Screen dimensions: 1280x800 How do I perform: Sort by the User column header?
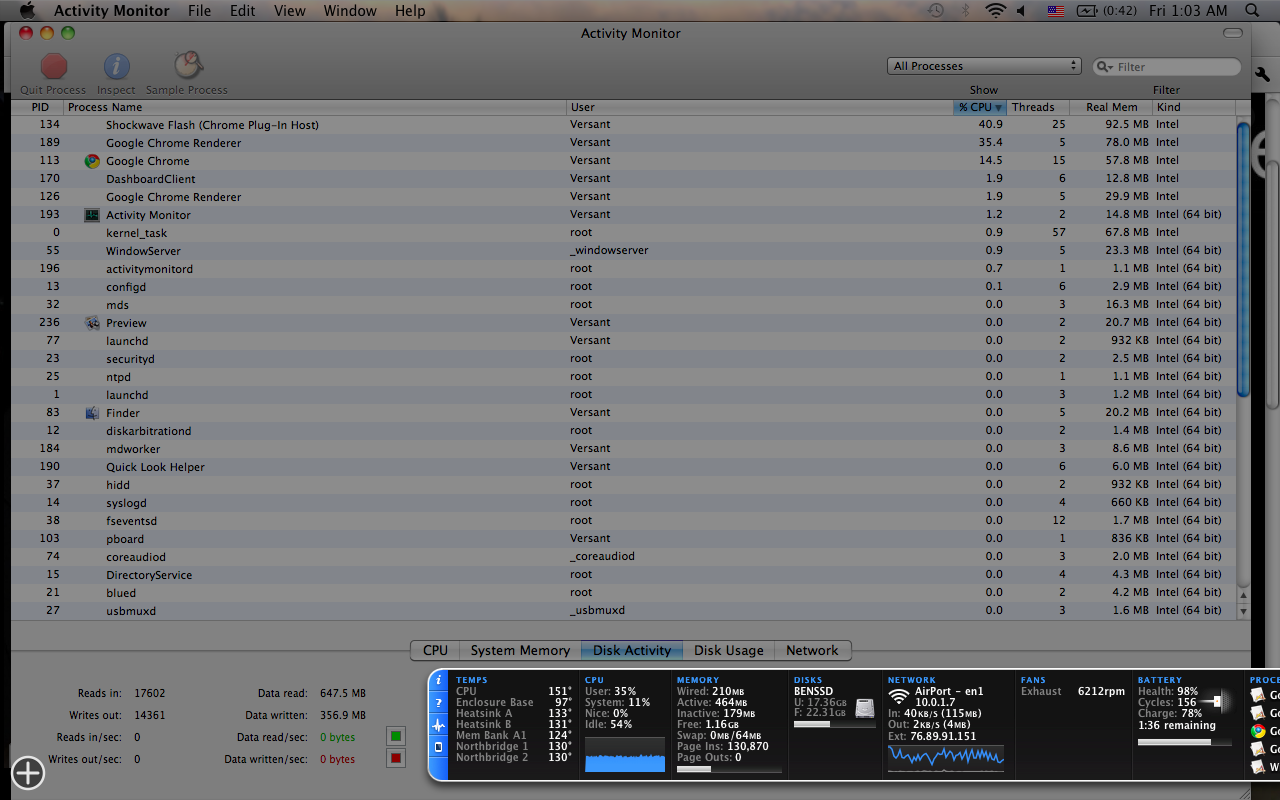(x=760, y=107)
